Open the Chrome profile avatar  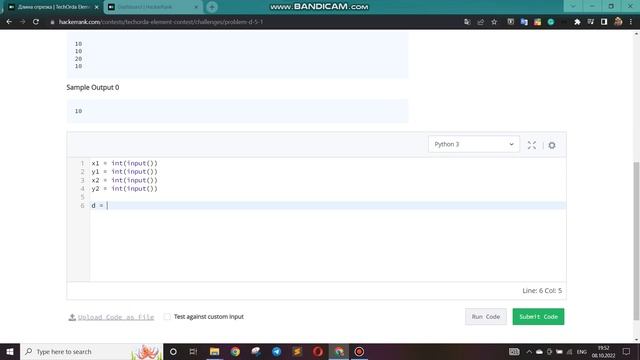tap(618, 22)
